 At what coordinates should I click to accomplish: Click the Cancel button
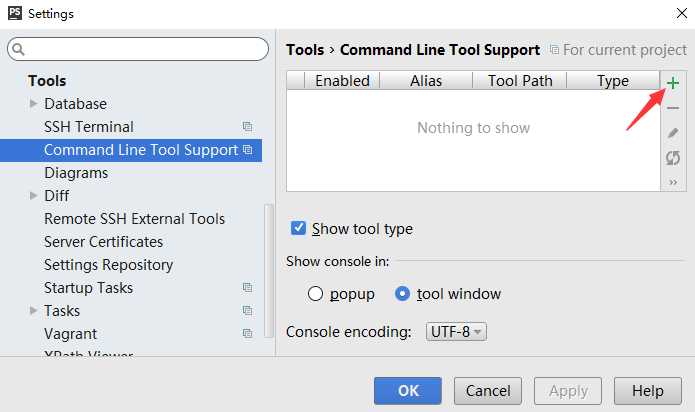[x=488, y=391]
